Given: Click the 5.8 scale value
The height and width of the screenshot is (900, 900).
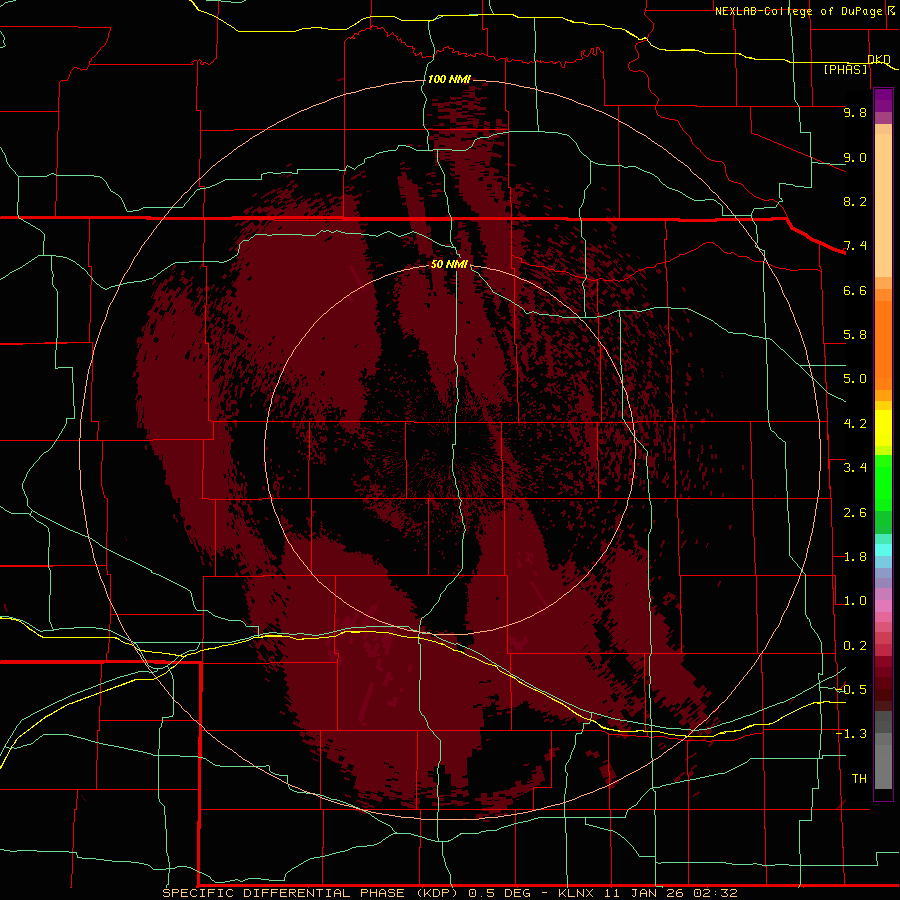Looking at the screenshot, I should click(x=855, y=335).
